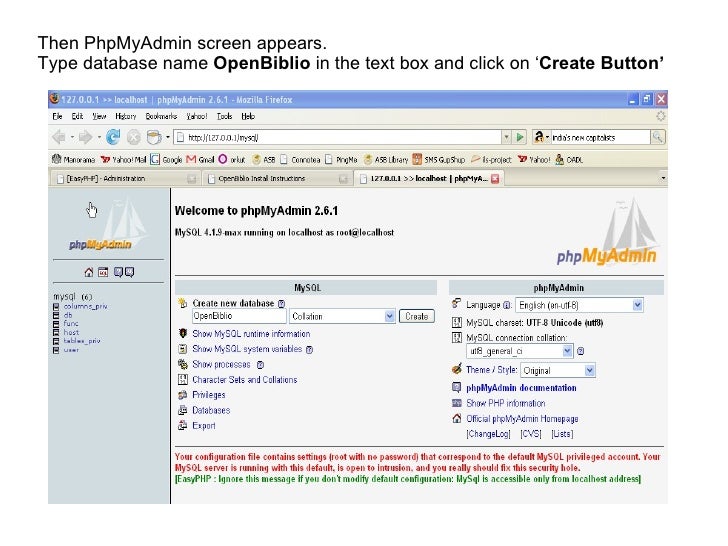Open Show PHP information link
The height and width of the screenshot is (546, 728).
coord(506,403)
